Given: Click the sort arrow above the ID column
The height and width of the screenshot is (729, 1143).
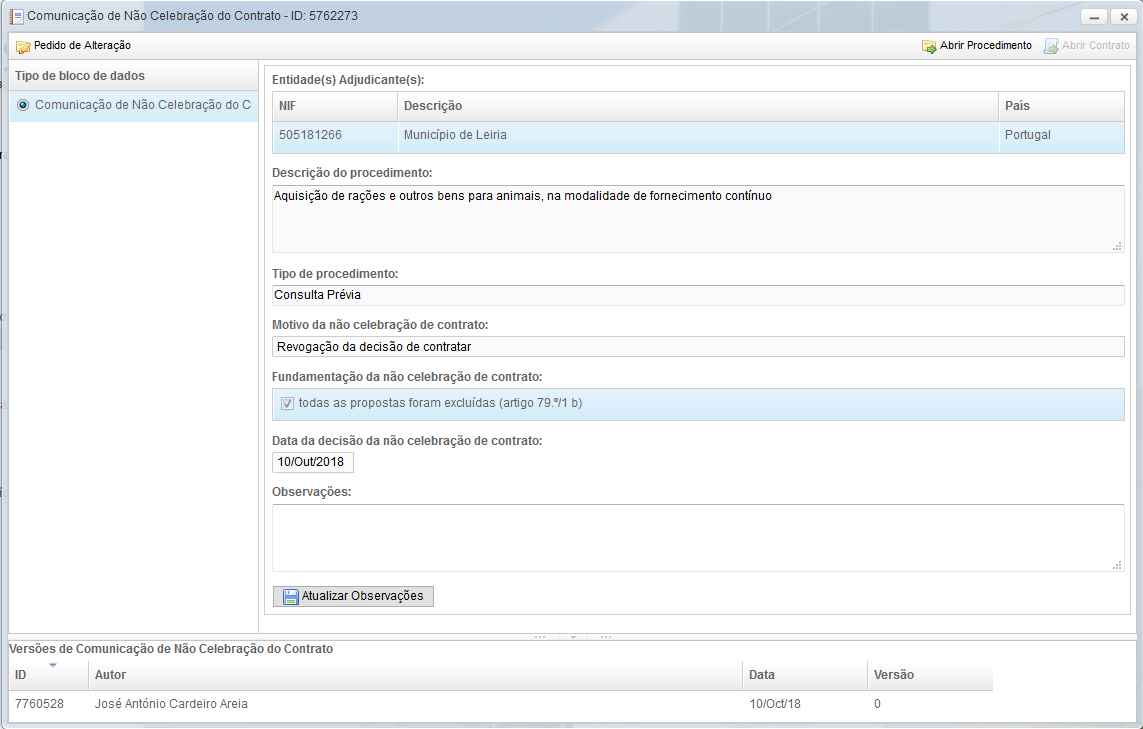Looking at the screenshot, I should (x=53, y=665).
